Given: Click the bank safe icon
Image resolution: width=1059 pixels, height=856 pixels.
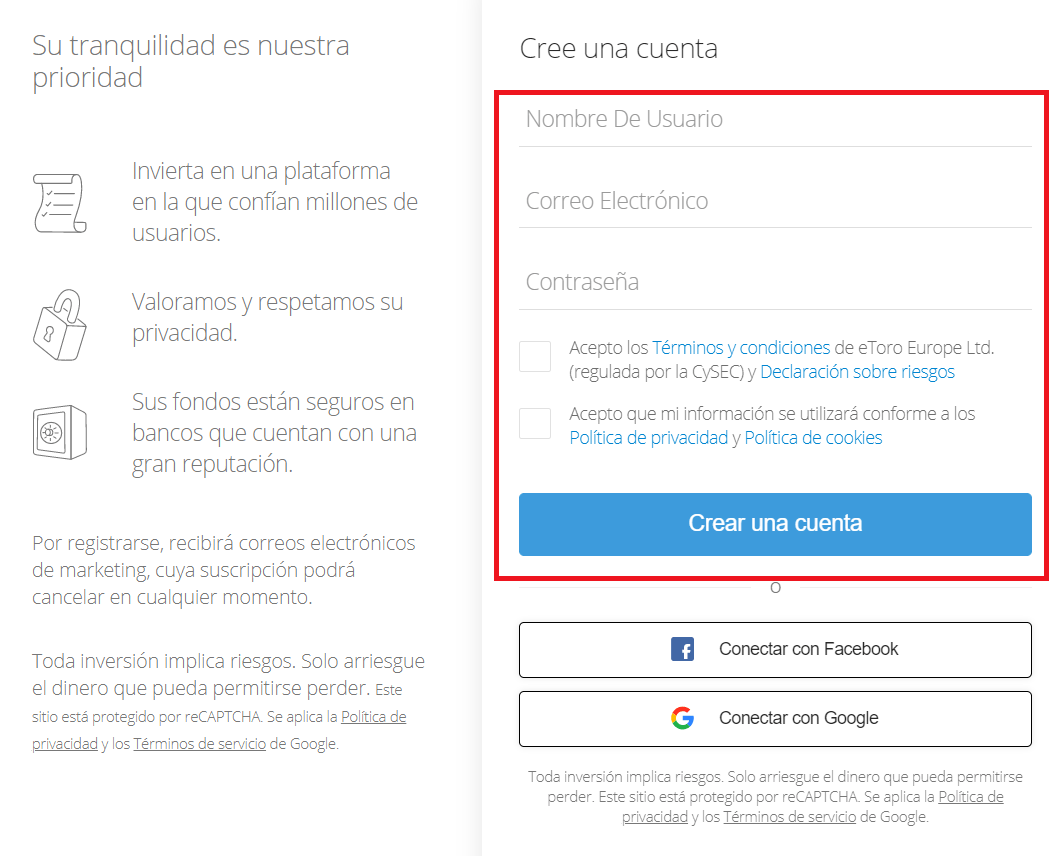Looking at the screenshot, I should coord(60,432).
